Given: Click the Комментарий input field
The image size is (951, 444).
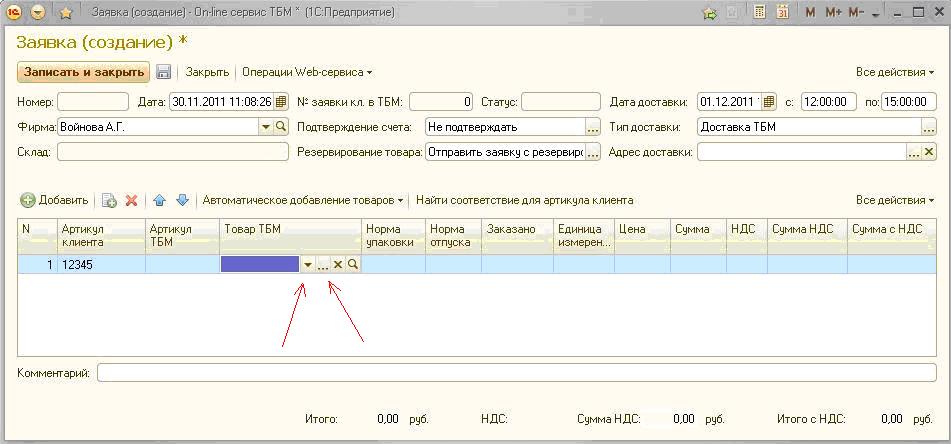Looking at the screenshot, I should tap(517, 372).
